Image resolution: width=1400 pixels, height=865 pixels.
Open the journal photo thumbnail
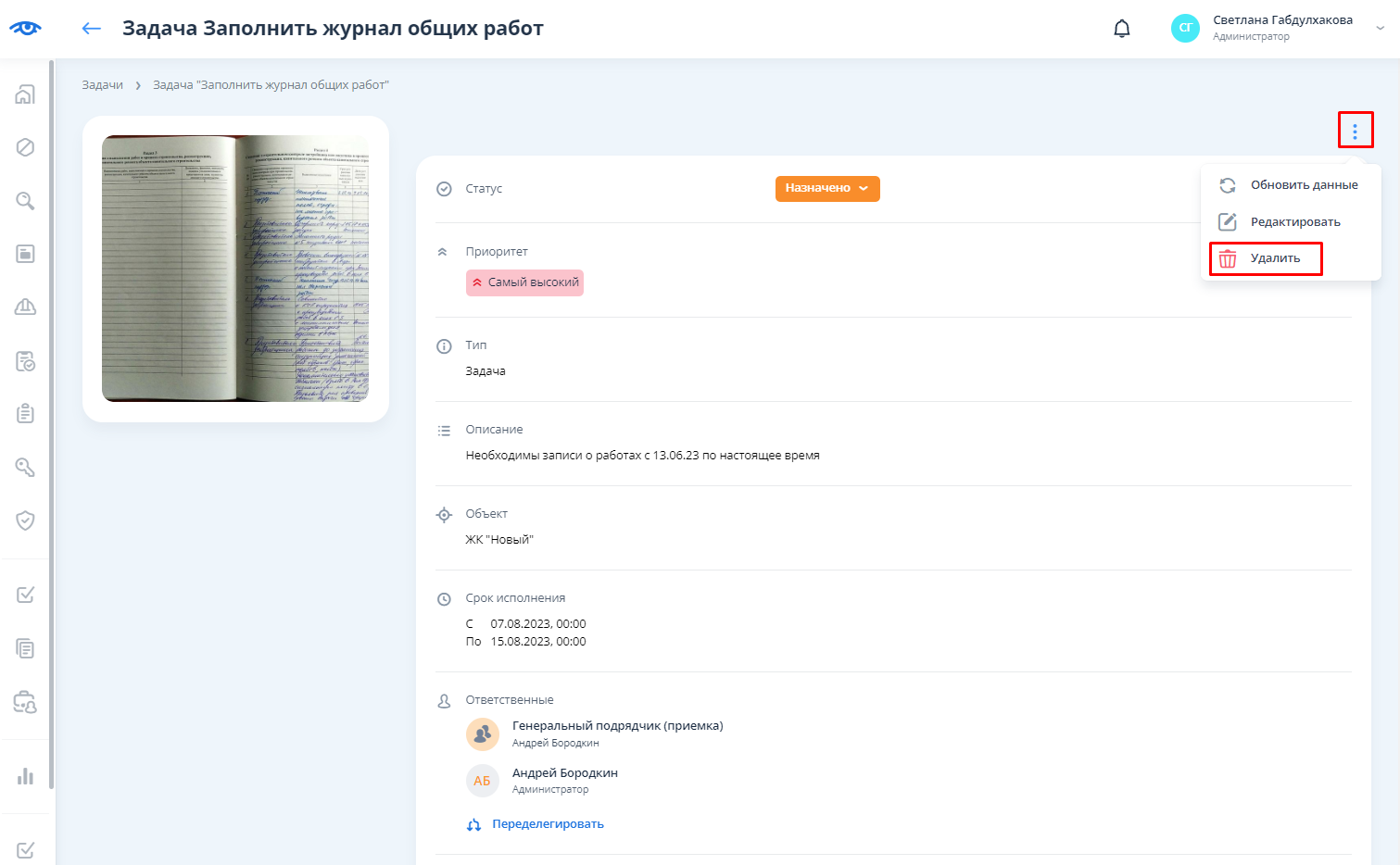tap(235, 269)
